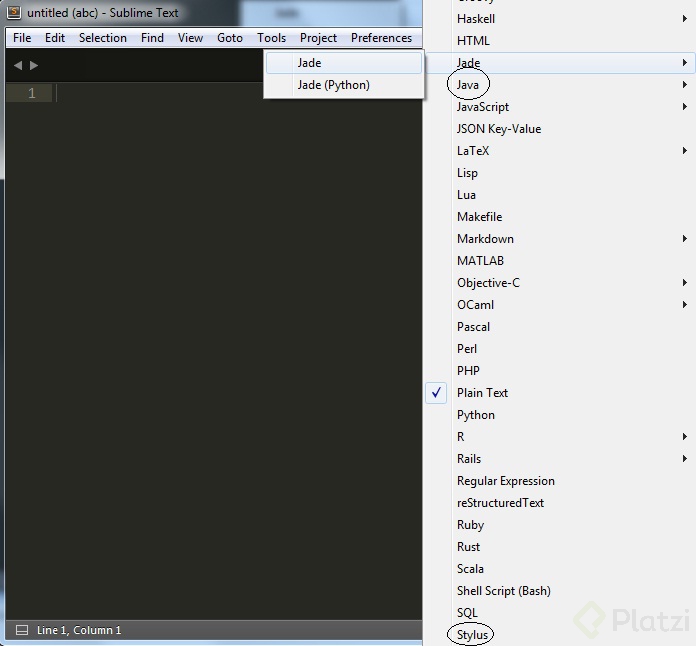Expand the Java syntax submenu
696x646 pixels.
559,84
